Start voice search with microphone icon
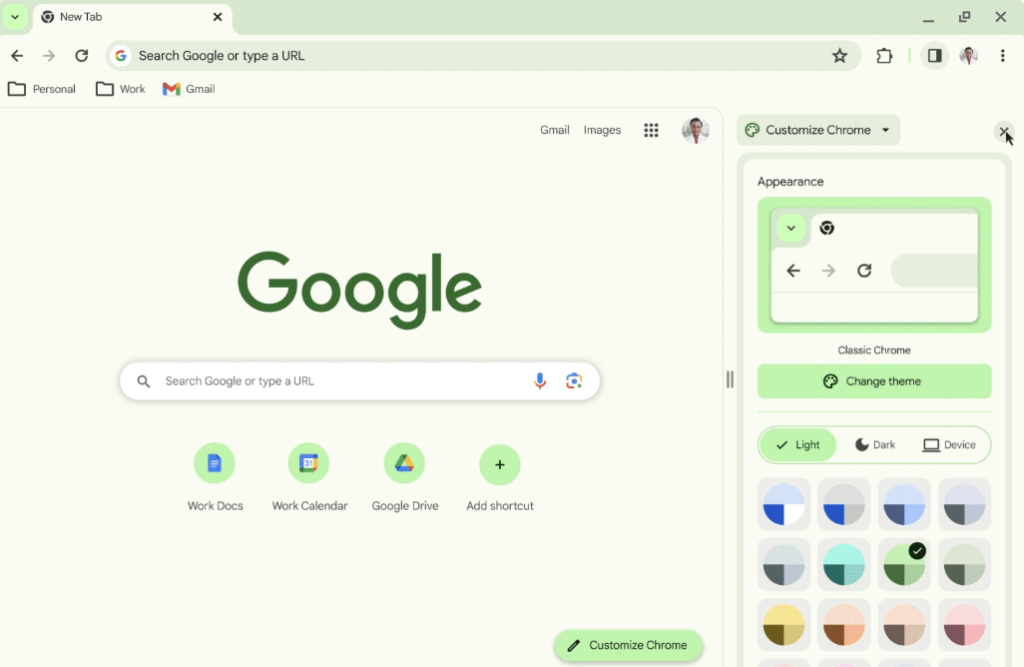The image size is (1024, 667). click(539, 381)
